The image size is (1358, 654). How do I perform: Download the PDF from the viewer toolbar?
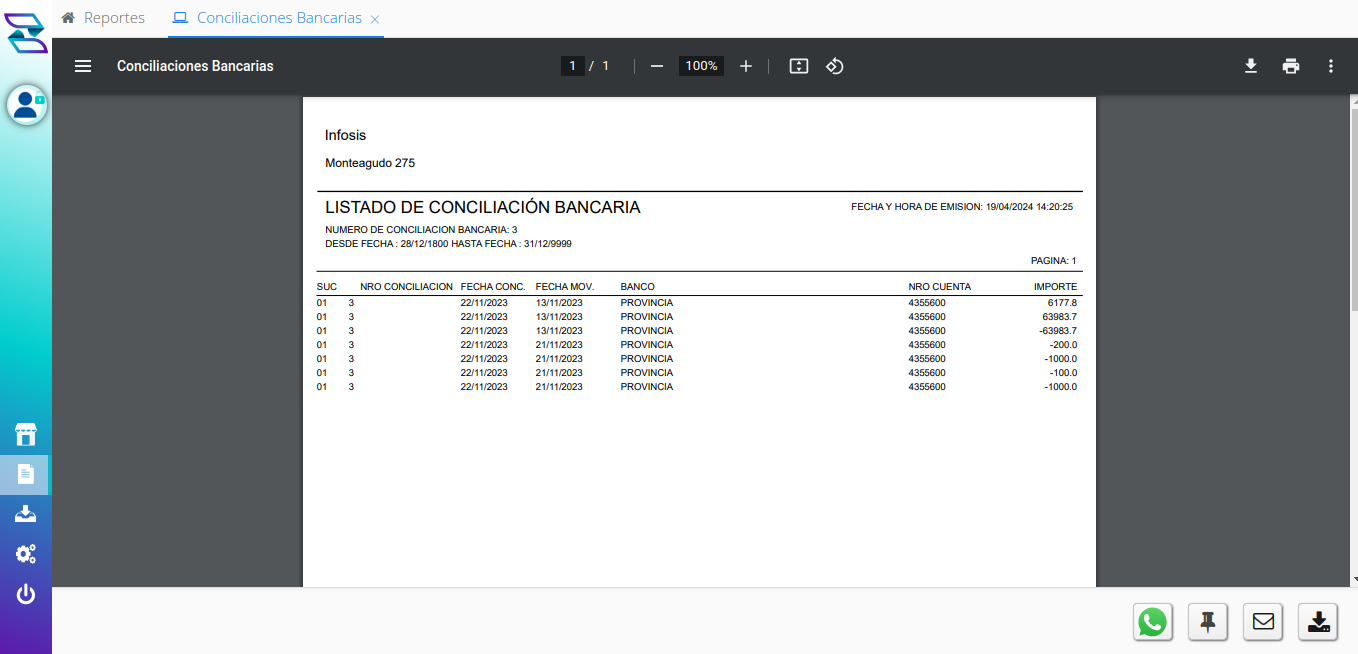point(1250,66)
